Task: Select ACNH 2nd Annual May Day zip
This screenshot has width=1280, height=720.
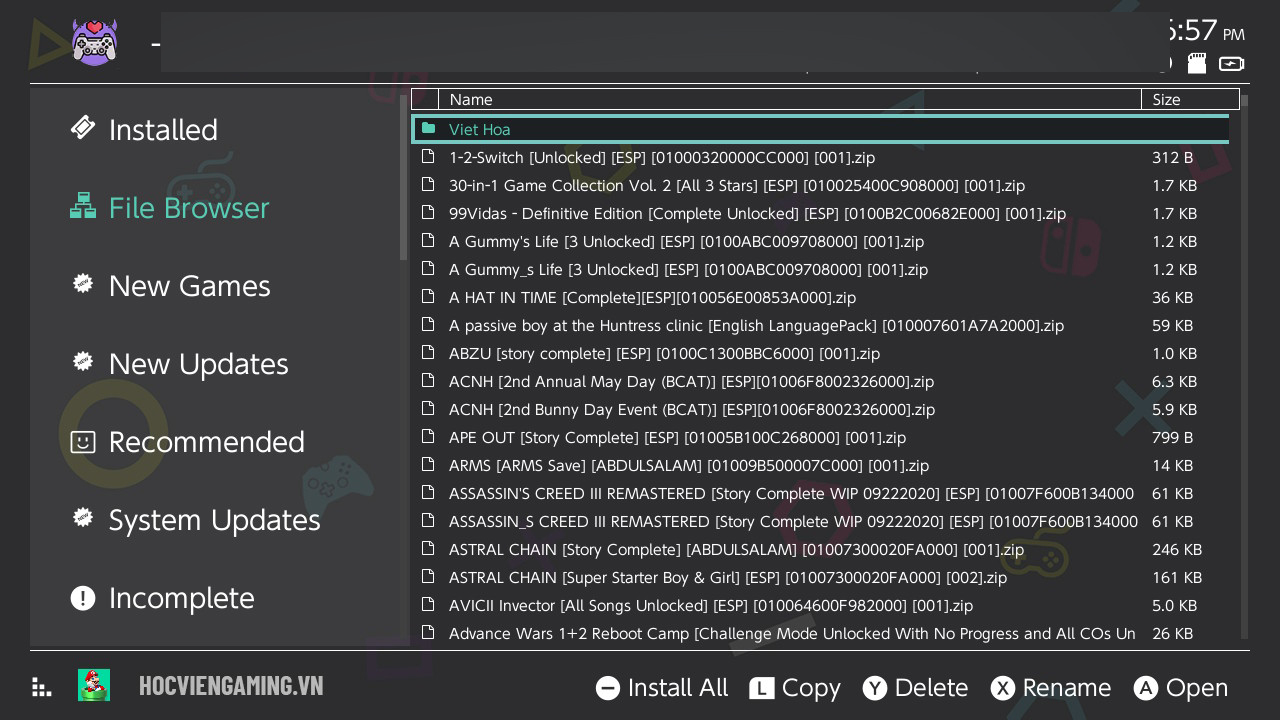Action: pyautogui.click(x=820, y=381)
